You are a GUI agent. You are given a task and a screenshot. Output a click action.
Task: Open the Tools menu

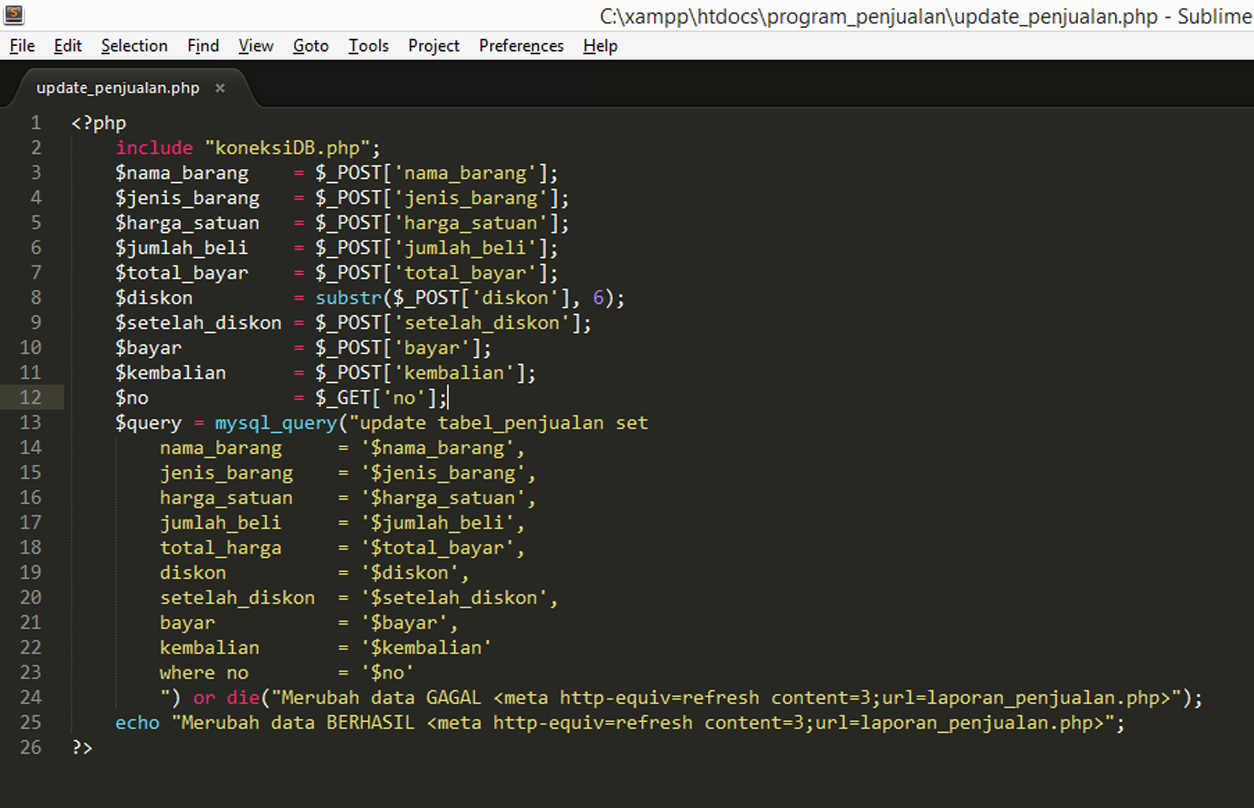pos(368,46)
